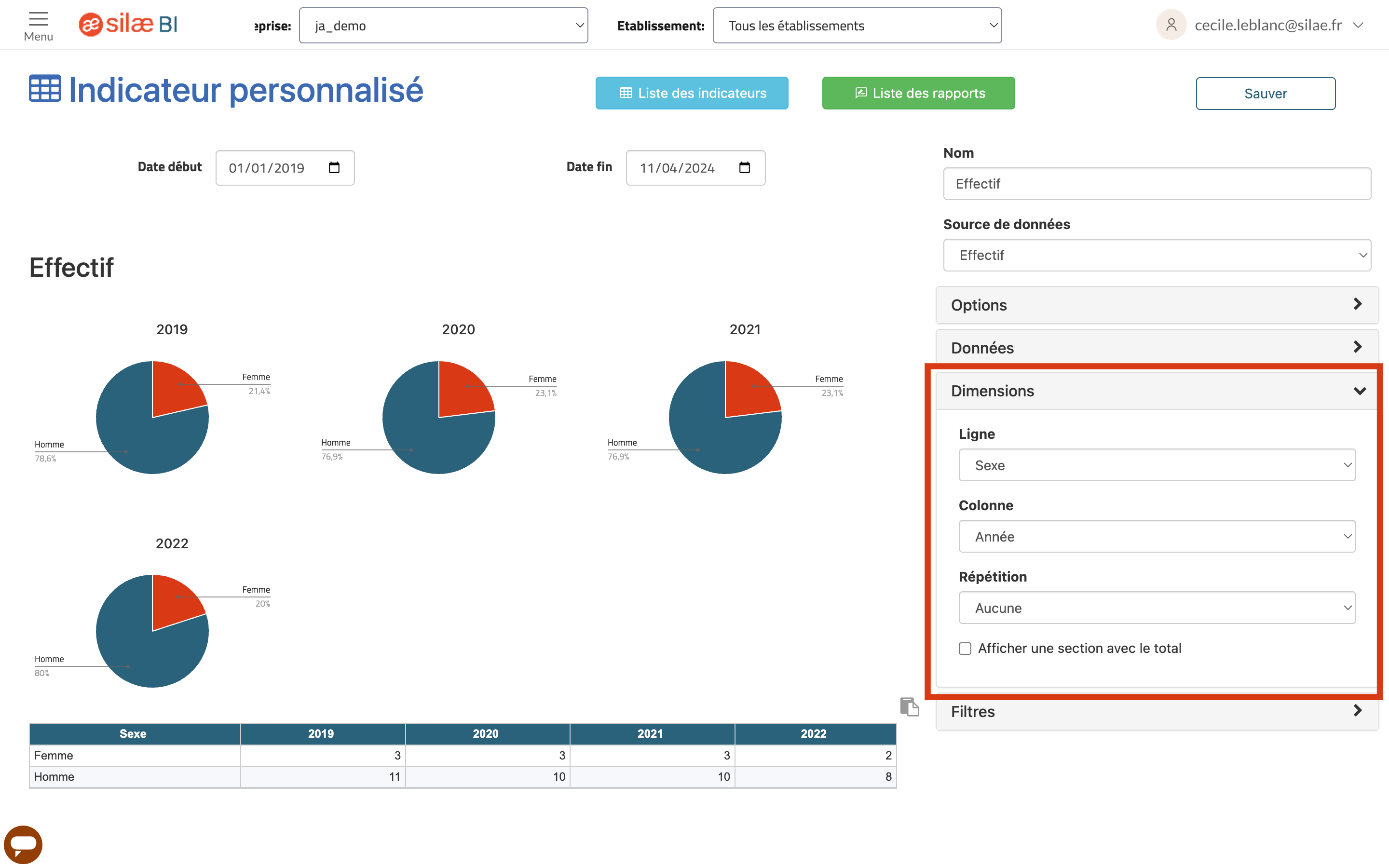Open calendar picker for Date début
This screenshot has width=1389, height=868.
(334, 168)
